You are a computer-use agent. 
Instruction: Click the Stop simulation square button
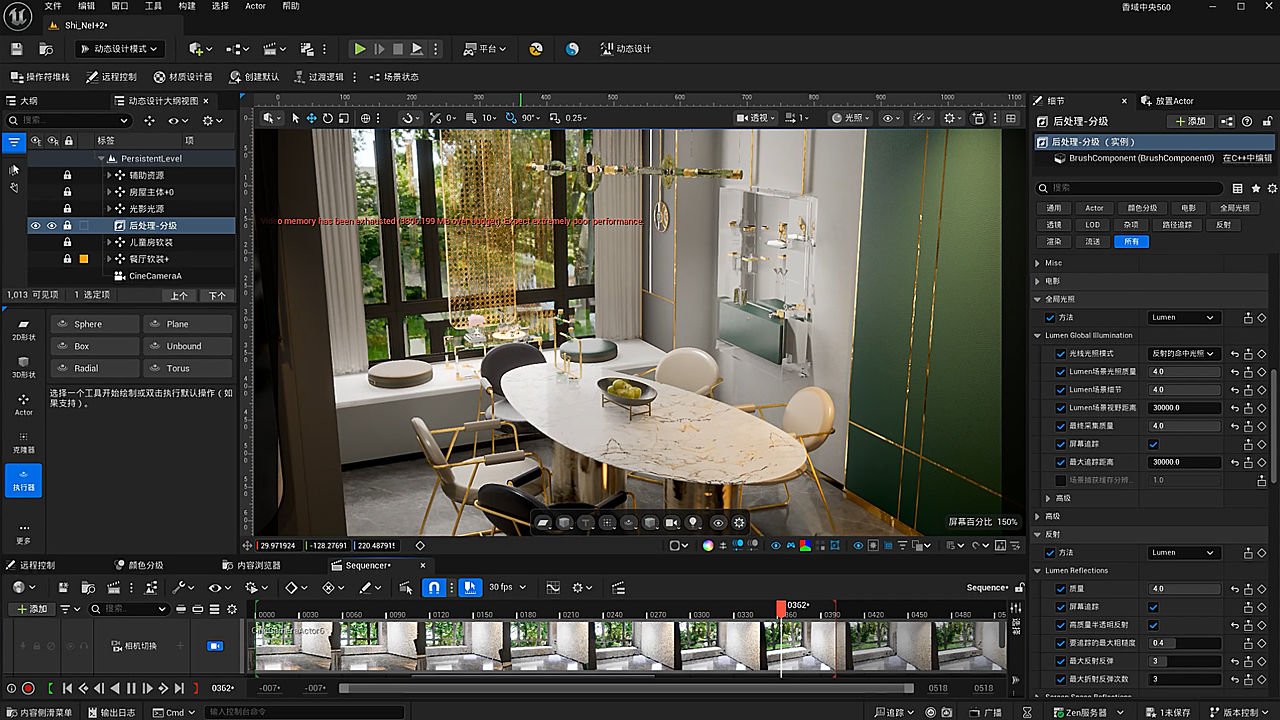(x=398, y=49)
